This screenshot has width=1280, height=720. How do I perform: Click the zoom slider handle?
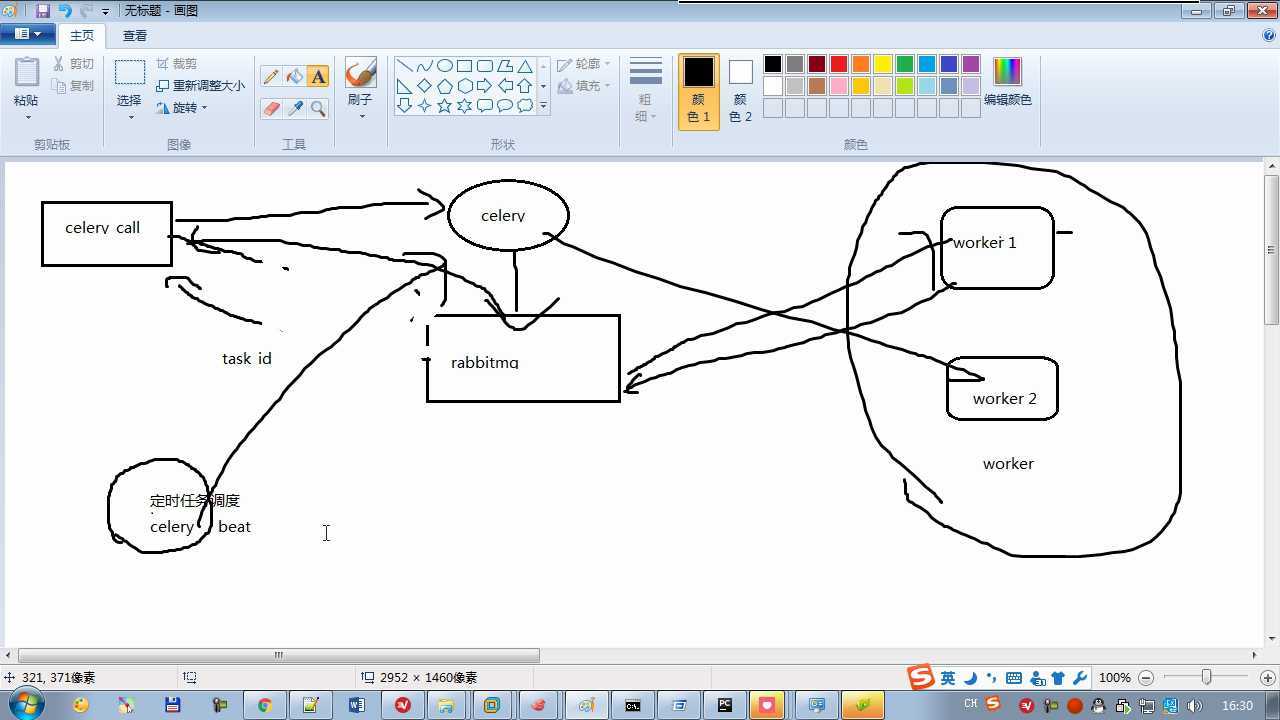pyautogui.click(x=1207, y=678)
